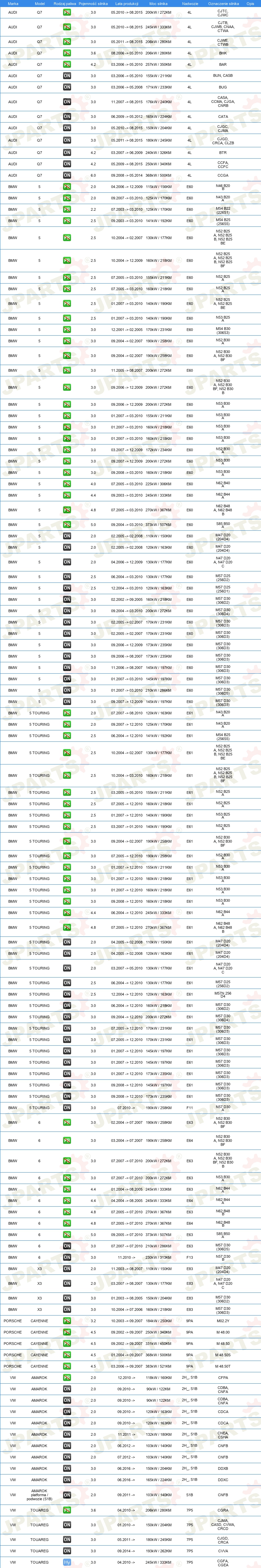Screen dimensions: 261x1568
Task: Select the petrol icon for Audi Q7 BAR engine
Action: click(x=67, y=64)
